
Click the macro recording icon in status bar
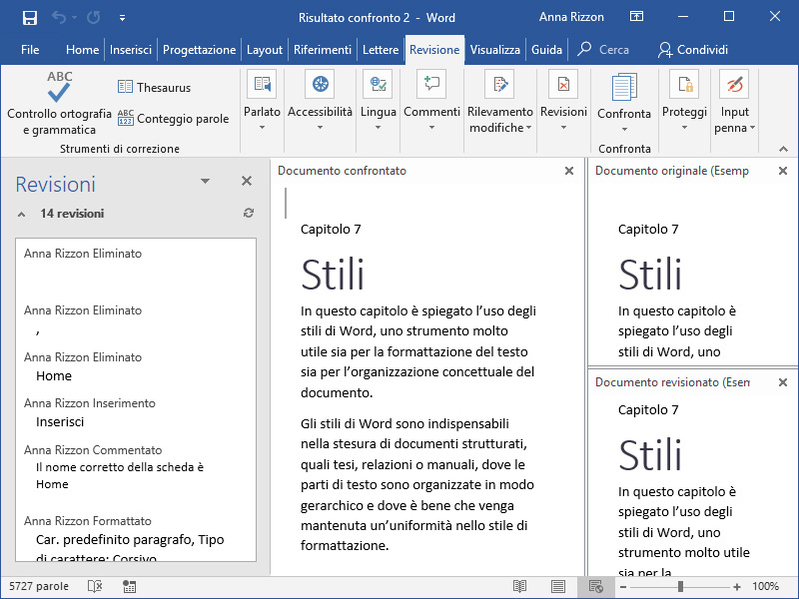(129, 587)
